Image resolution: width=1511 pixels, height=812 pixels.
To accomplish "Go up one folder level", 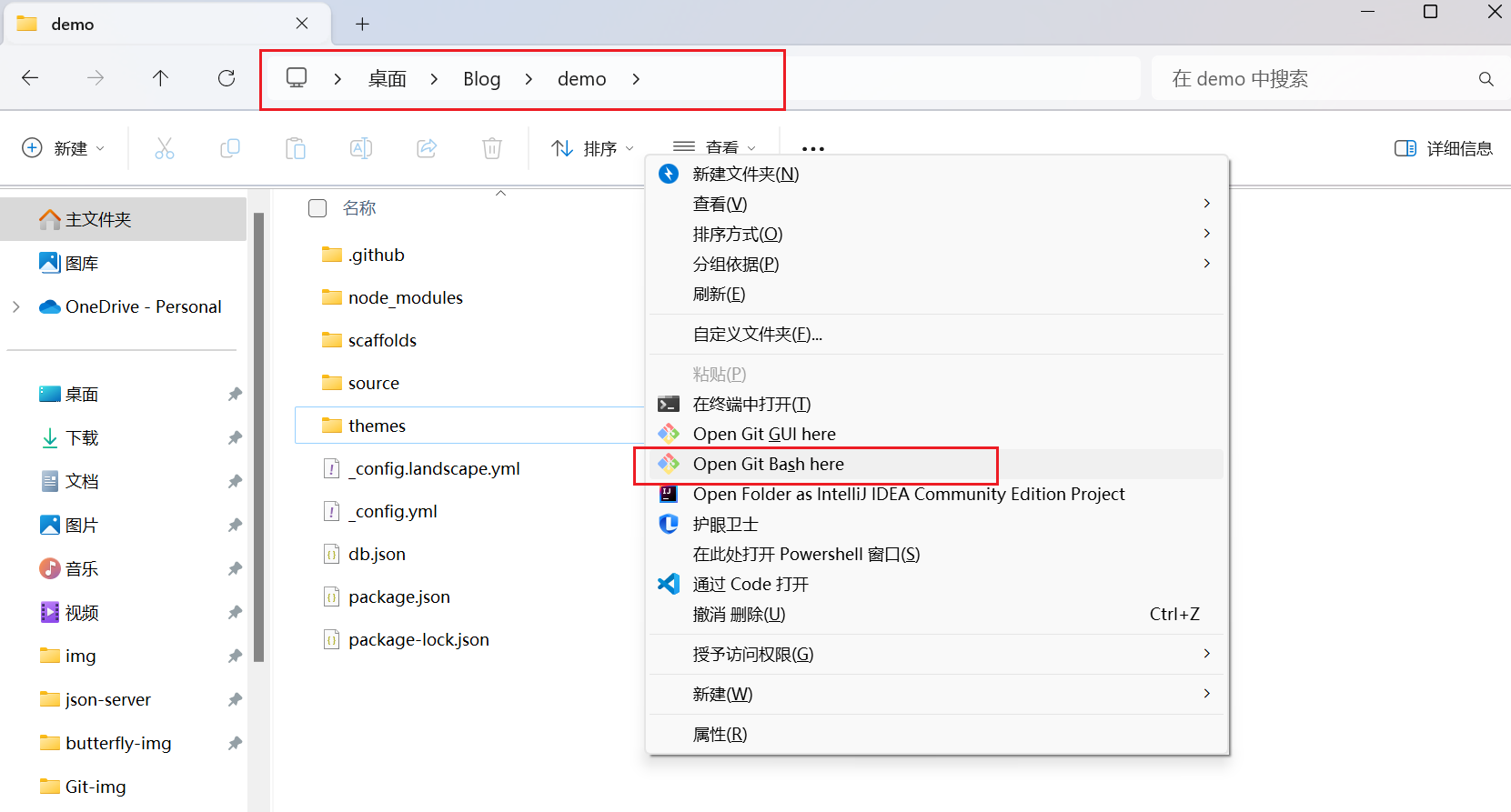I will tap(160, 78).
